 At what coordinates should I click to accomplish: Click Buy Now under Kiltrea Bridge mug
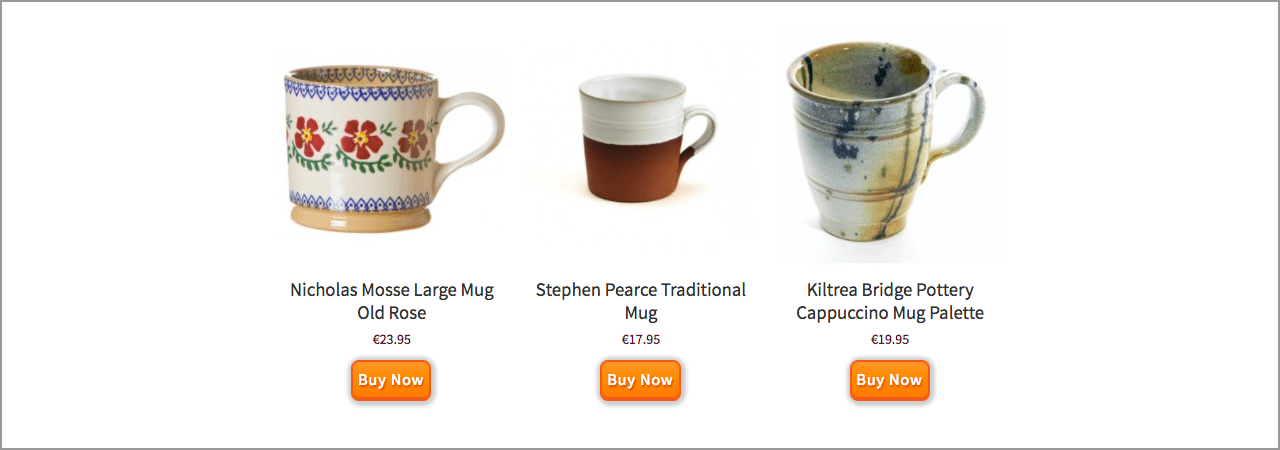pos(889,380)
